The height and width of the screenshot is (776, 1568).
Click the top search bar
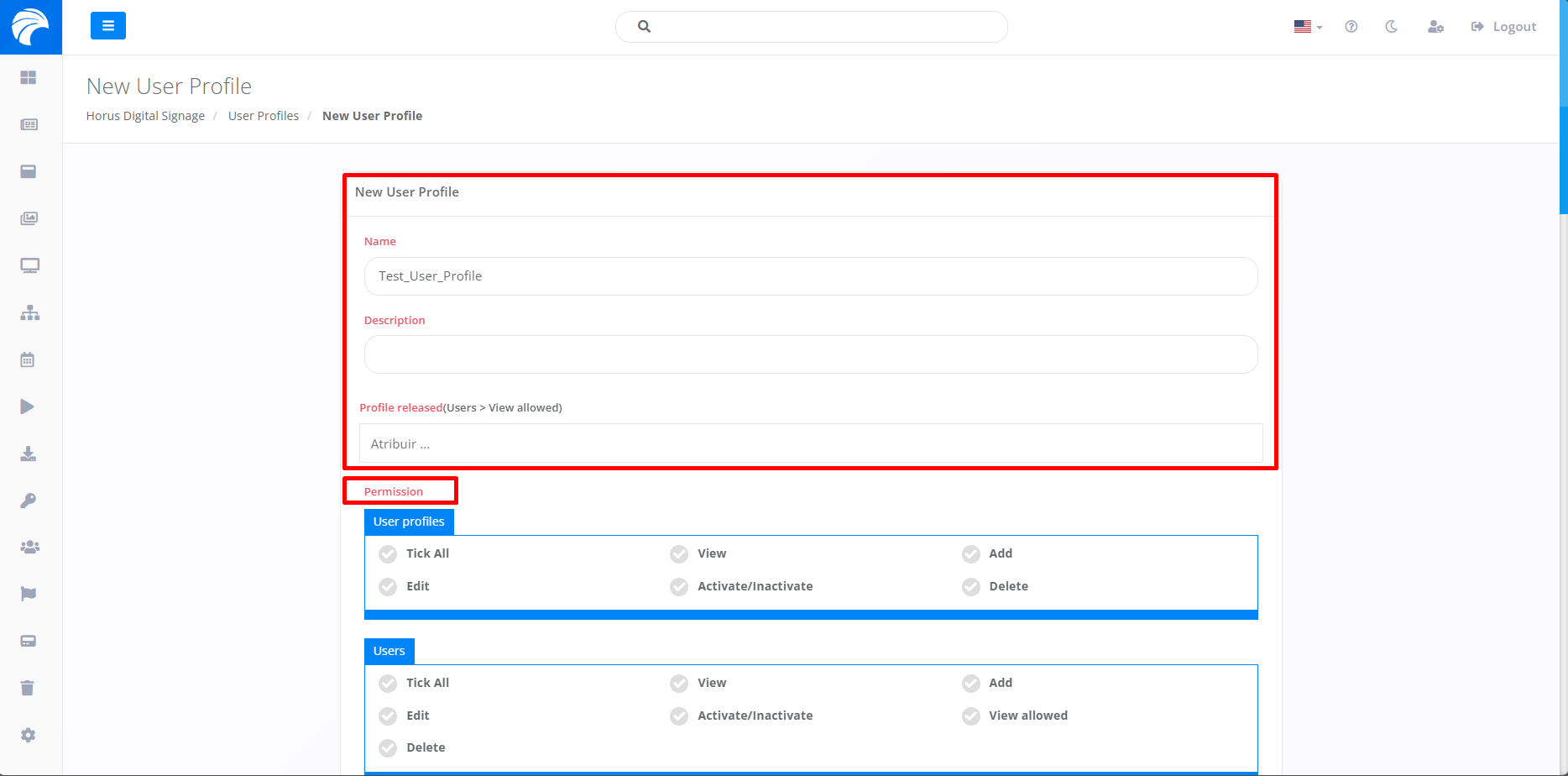tap(811, 27)
